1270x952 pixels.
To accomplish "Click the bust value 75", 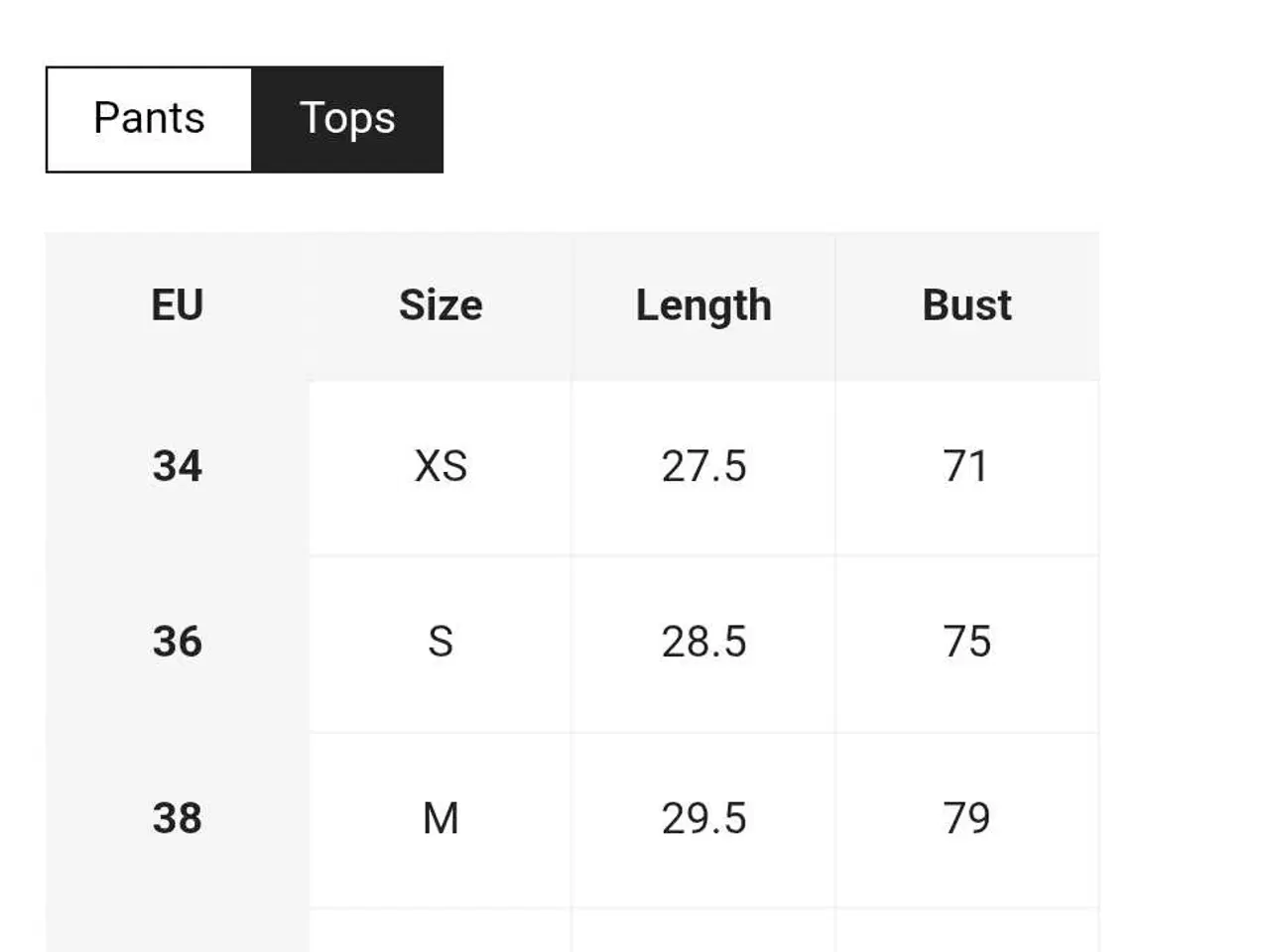I will pos(967,643).
